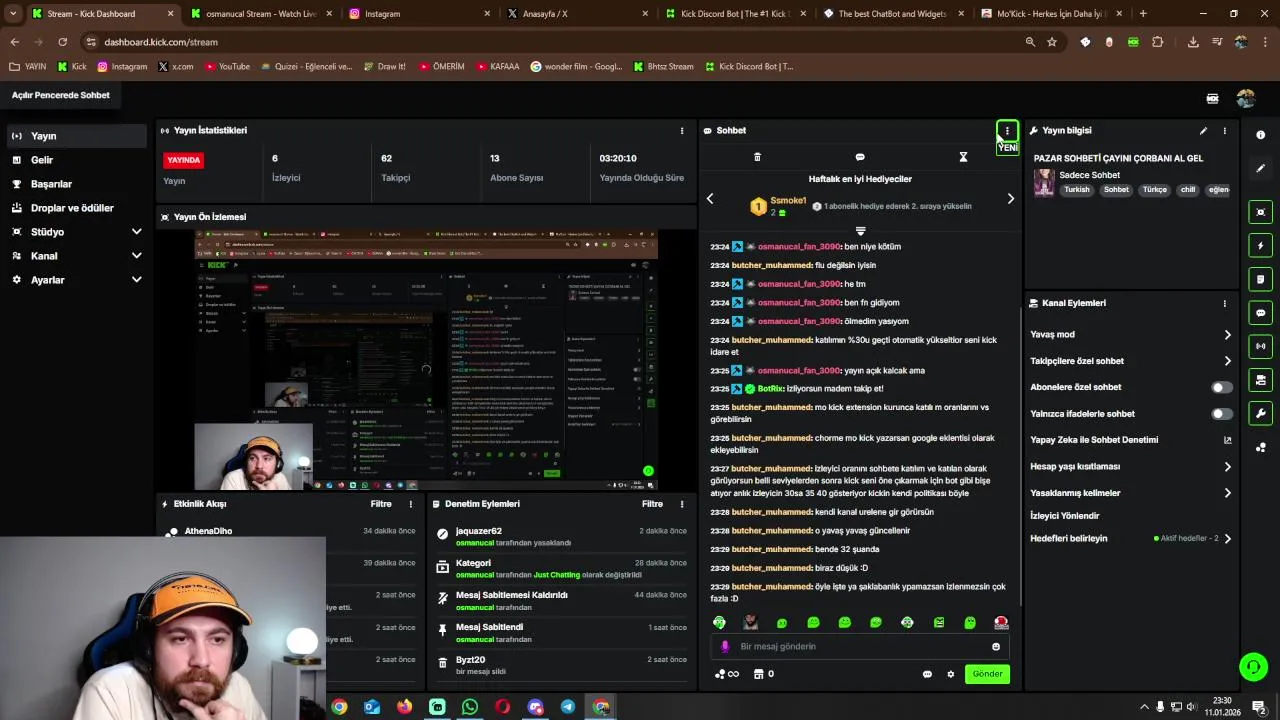The width and height of the screenshot is (1280, 720).
Task: Open Kanal Eylemleri three-dot menu
Action: point(1224,303)
